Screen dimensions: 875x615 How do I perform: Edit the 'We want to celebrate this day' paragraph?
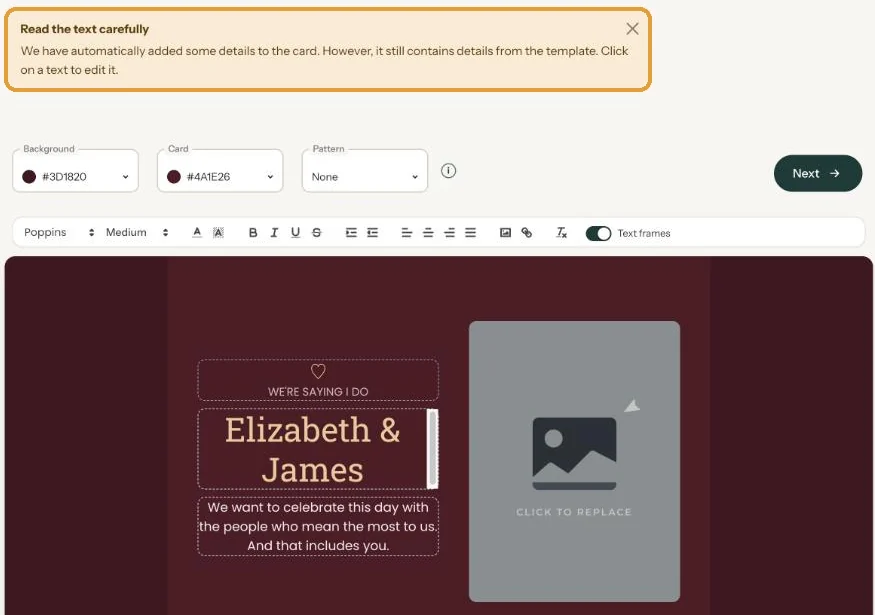[318, 526]
